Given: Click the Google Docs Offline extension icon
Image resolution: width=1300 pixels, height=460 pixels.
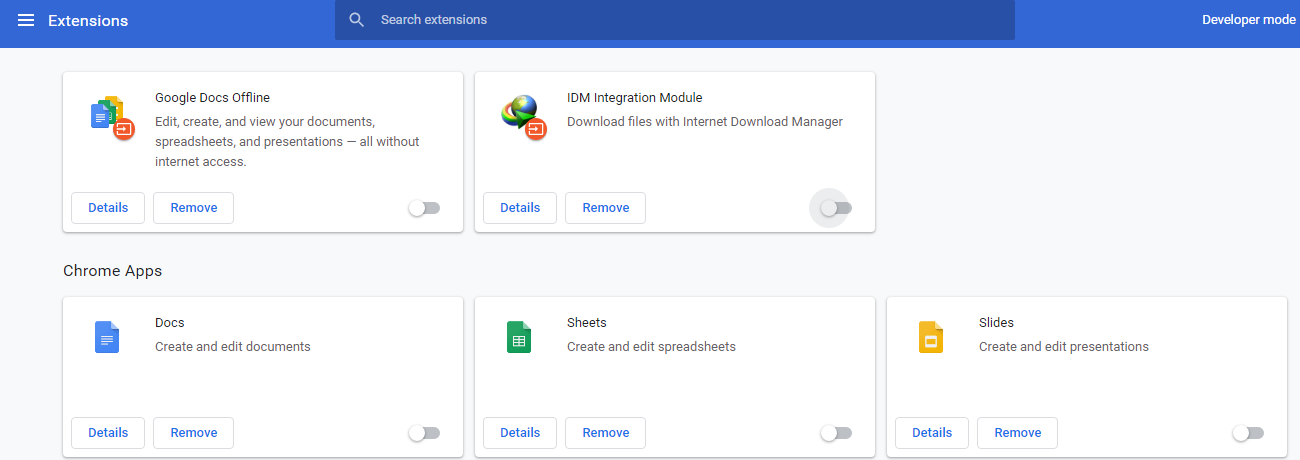Looking at the screenshot, I should point(111,117).
